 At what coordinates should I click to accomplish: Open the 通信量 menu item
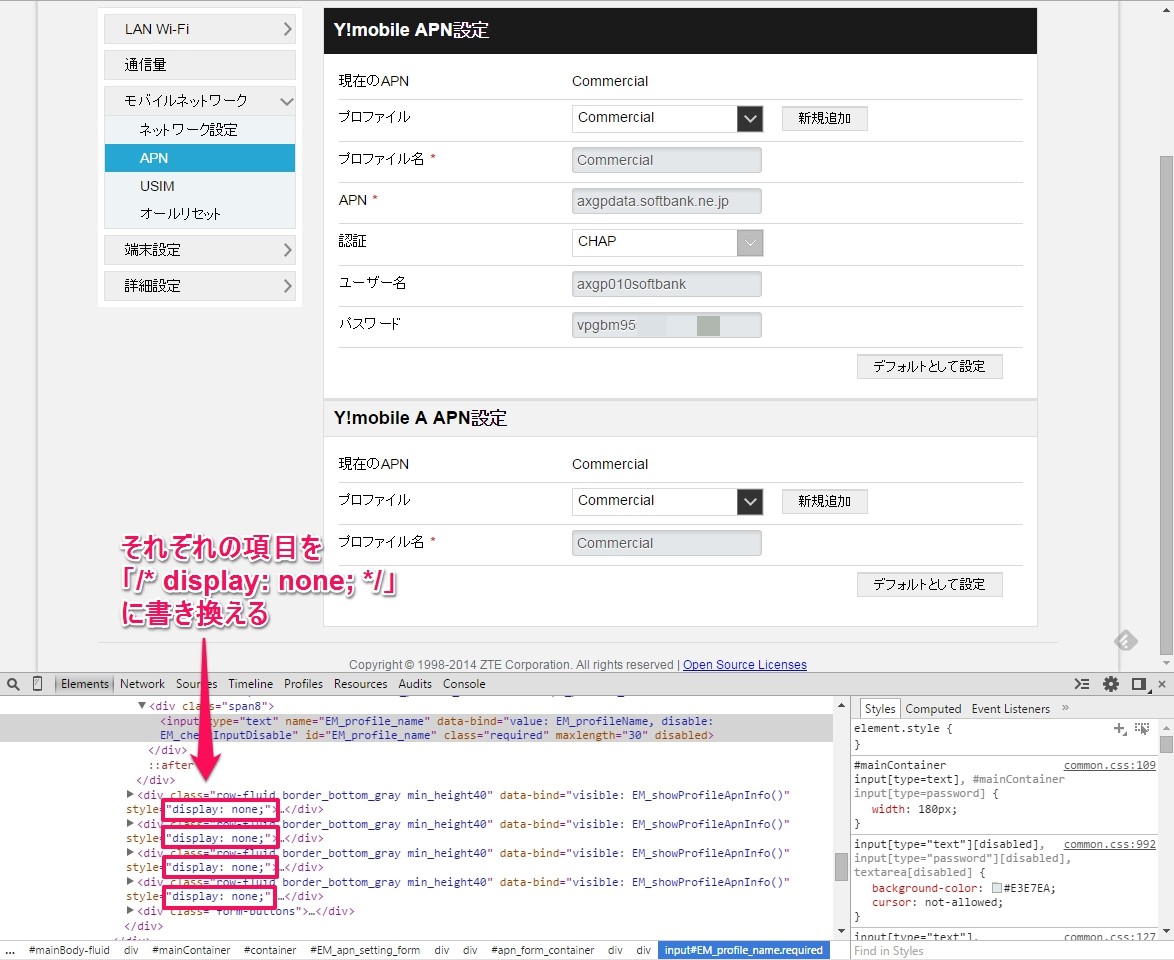pos(200,65)
